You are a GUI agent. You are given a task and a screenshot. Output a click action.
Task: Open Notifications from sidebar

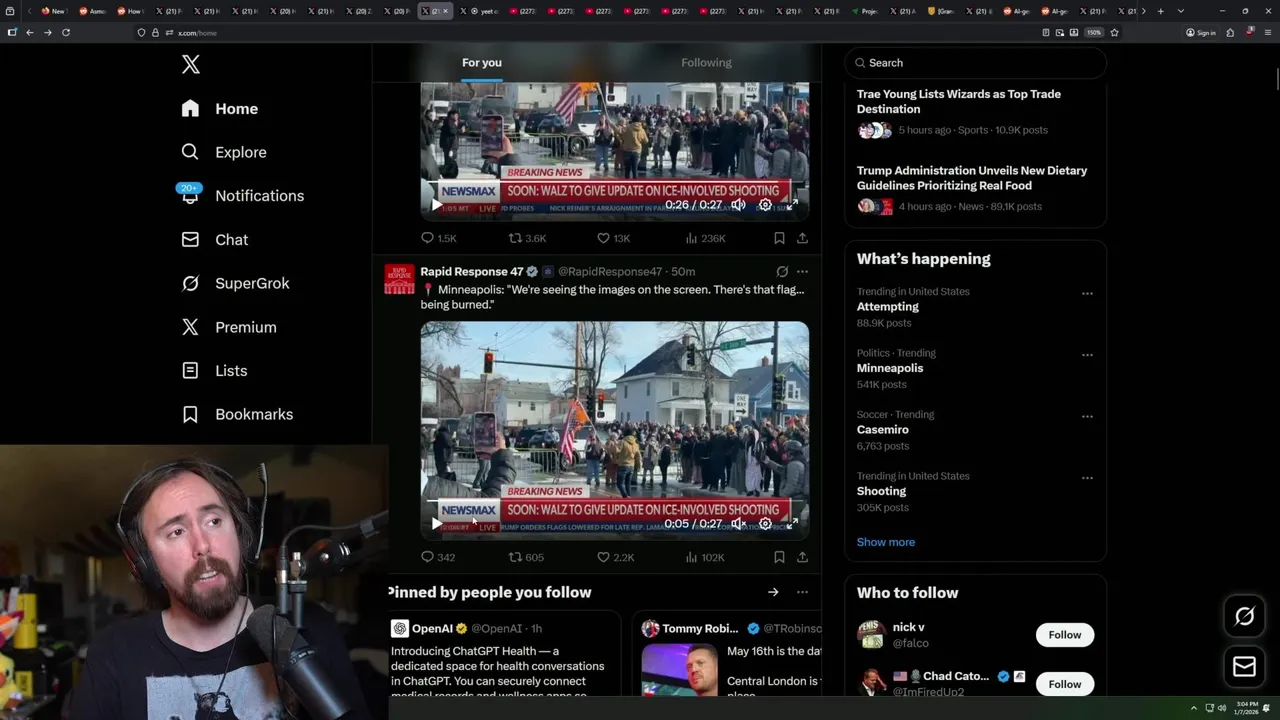[x=243, y=196]
